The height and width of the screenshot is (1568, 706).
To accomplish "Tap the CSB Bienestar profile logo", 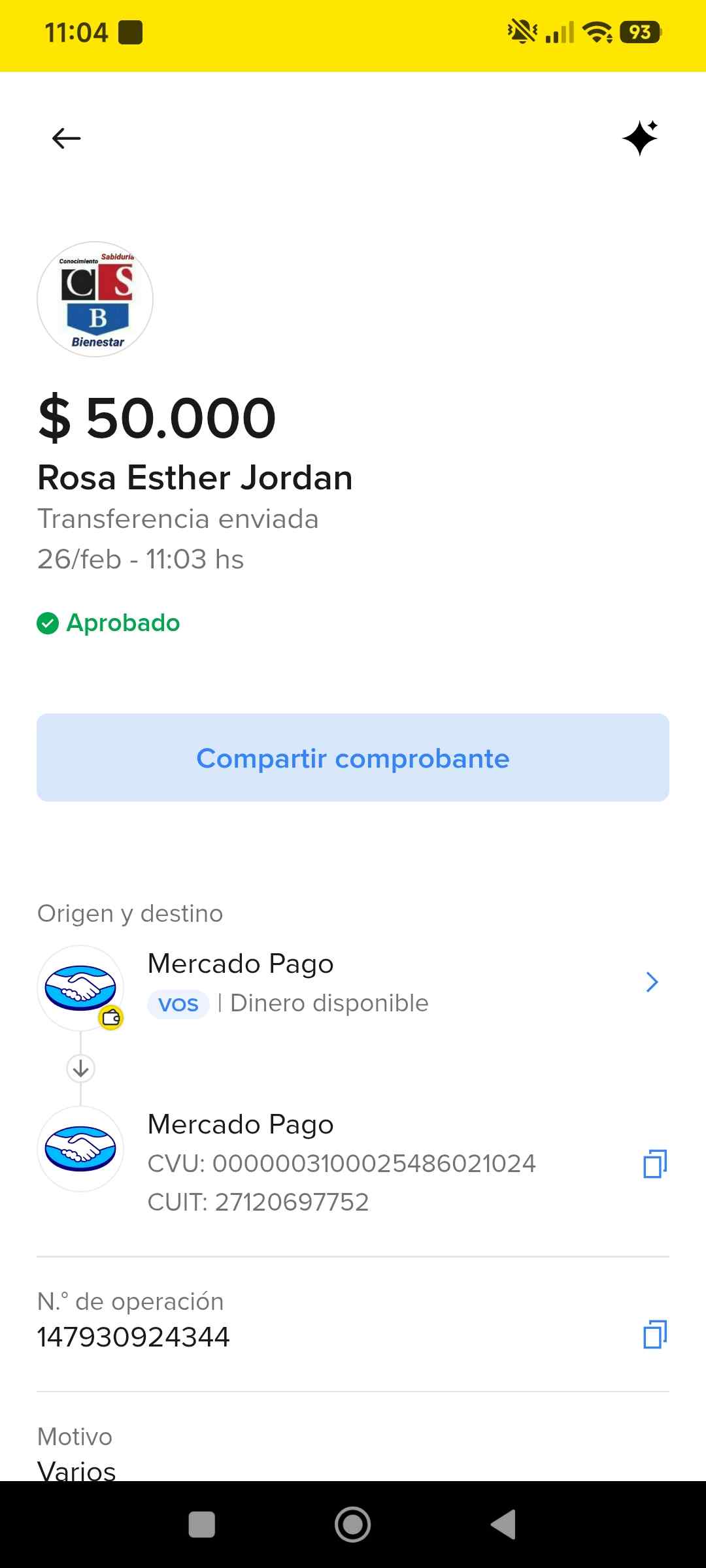I will click(x=95, y=299).
